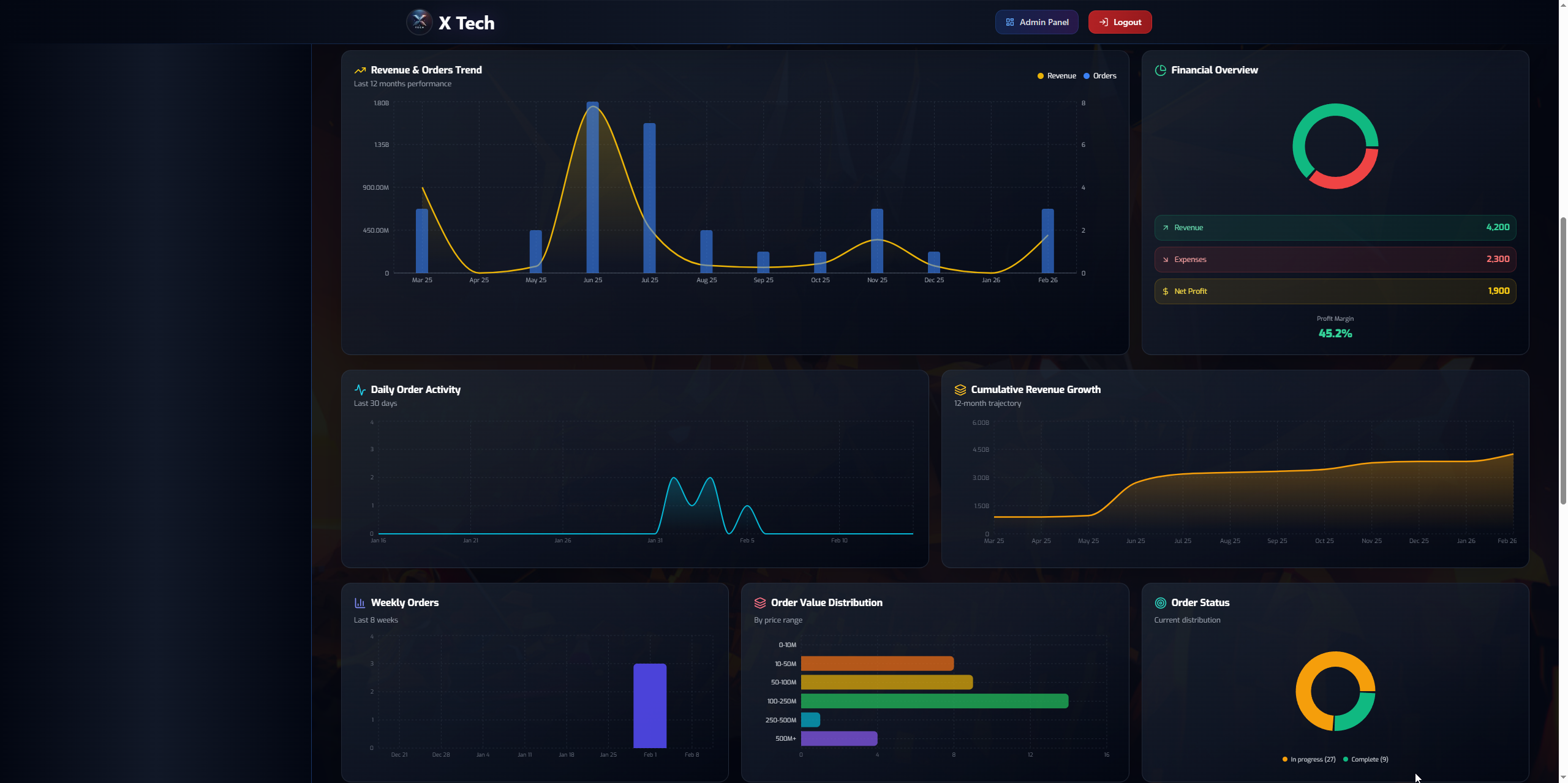Click the exit icon inside Logout button
The image size is (1568, 783).
(1104, 22)
